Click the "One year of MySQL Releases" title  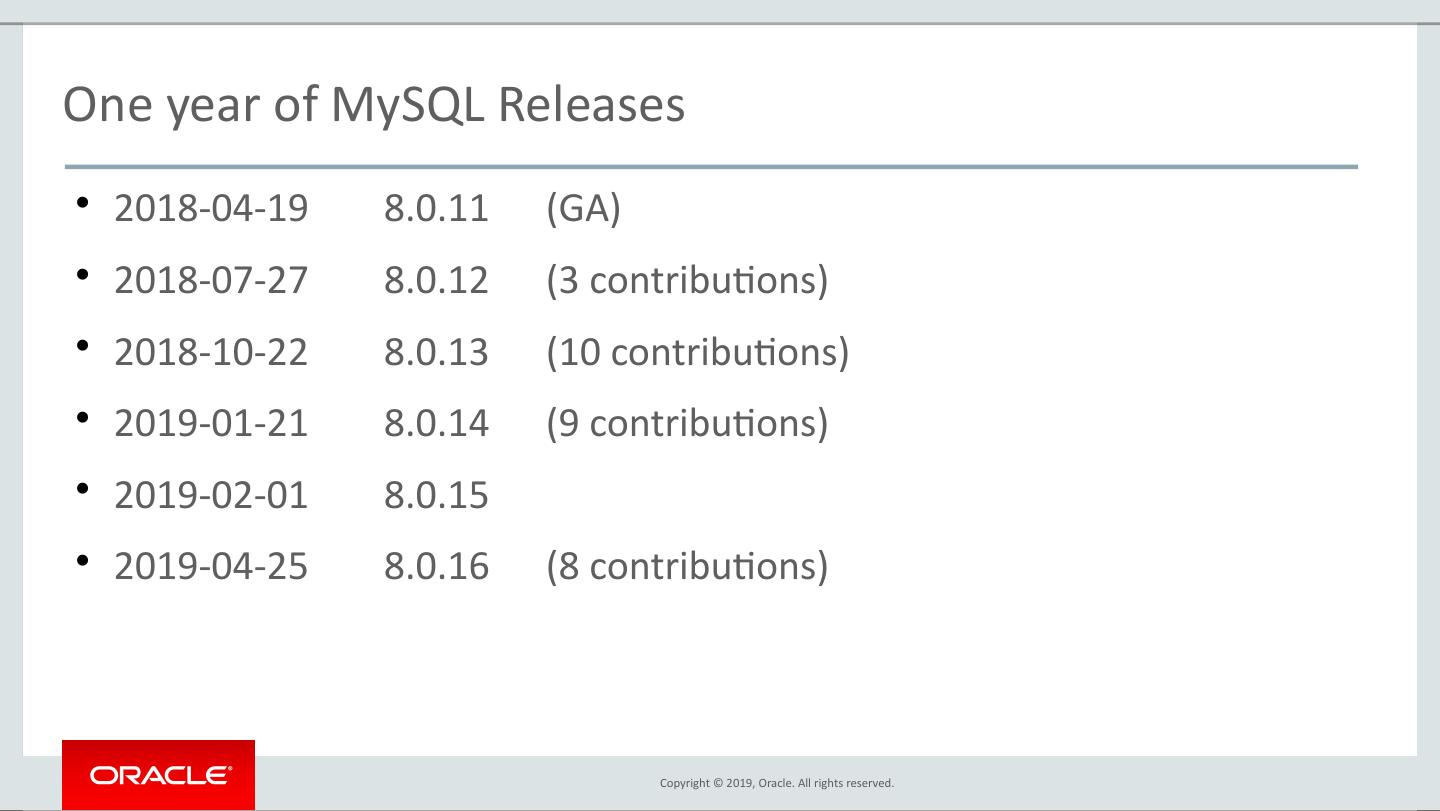pyautogui.click(x=374, y=105)
